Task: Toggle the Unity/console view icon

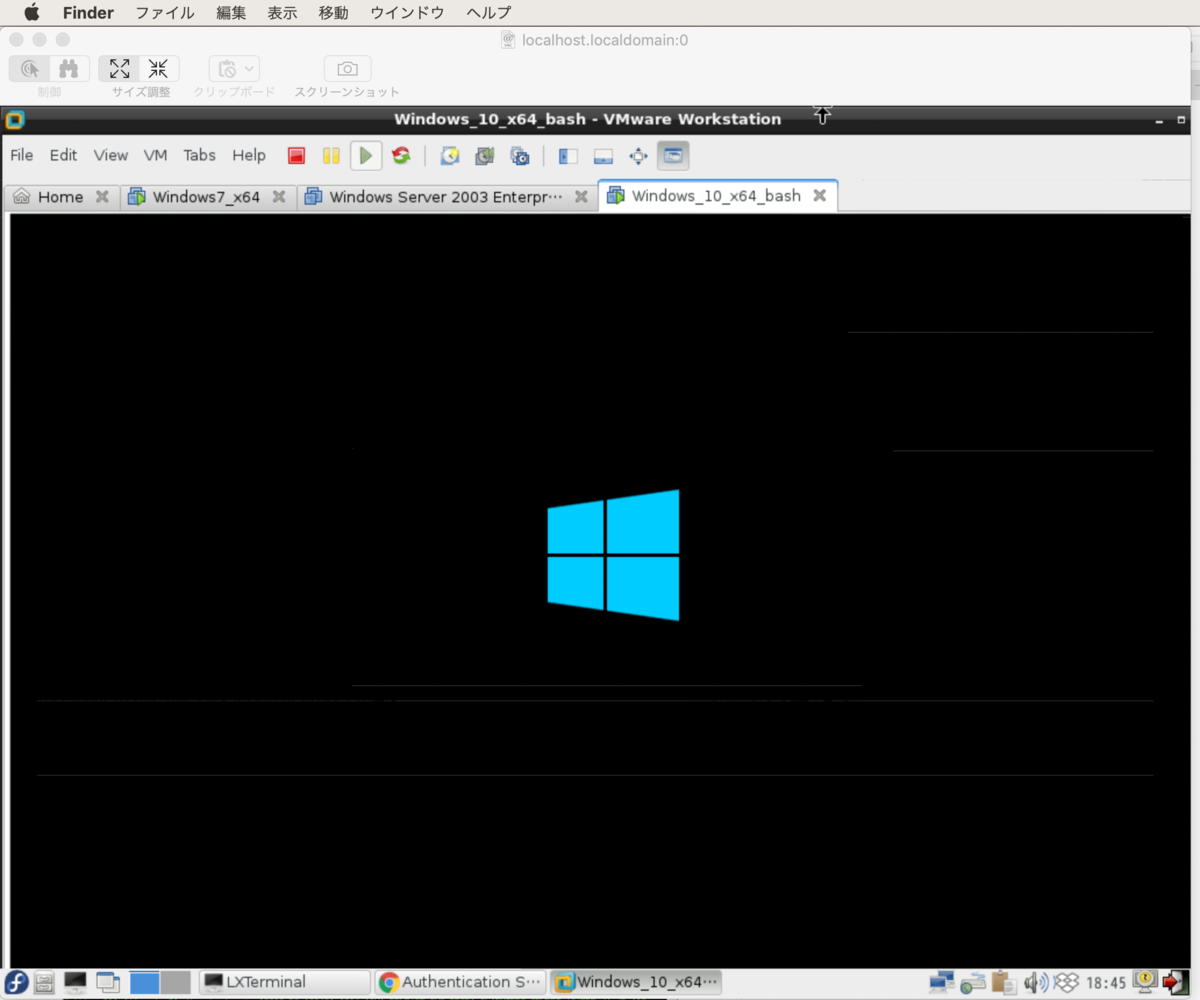Action: click(x=673, y=156)
